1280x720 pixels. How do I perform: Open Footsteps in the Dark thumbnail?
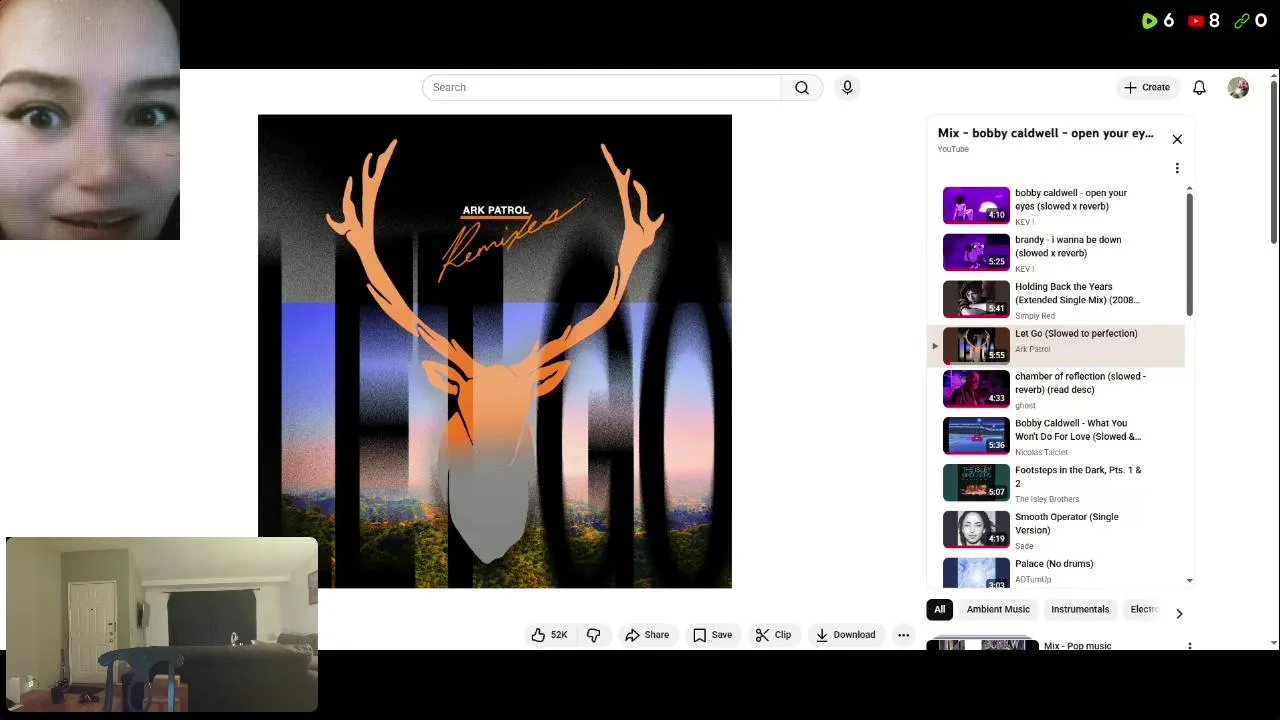[976, 483]
